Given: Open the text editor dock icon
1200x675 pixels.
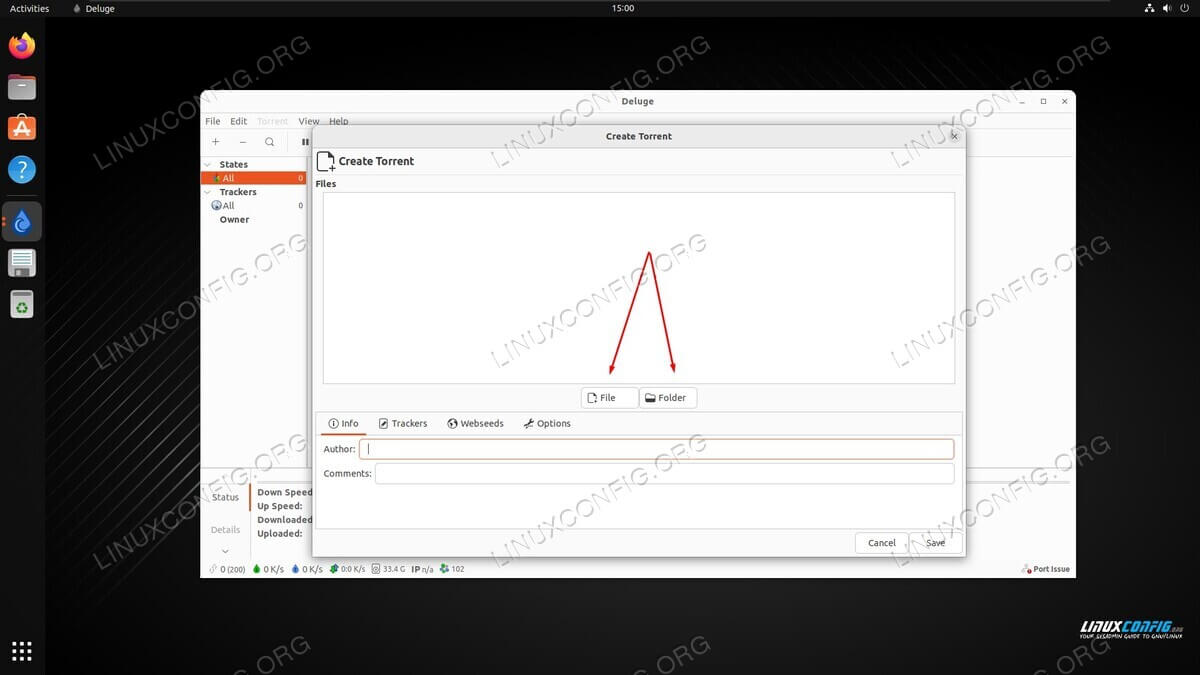Looking at the screenshot, I should point(22,263).
